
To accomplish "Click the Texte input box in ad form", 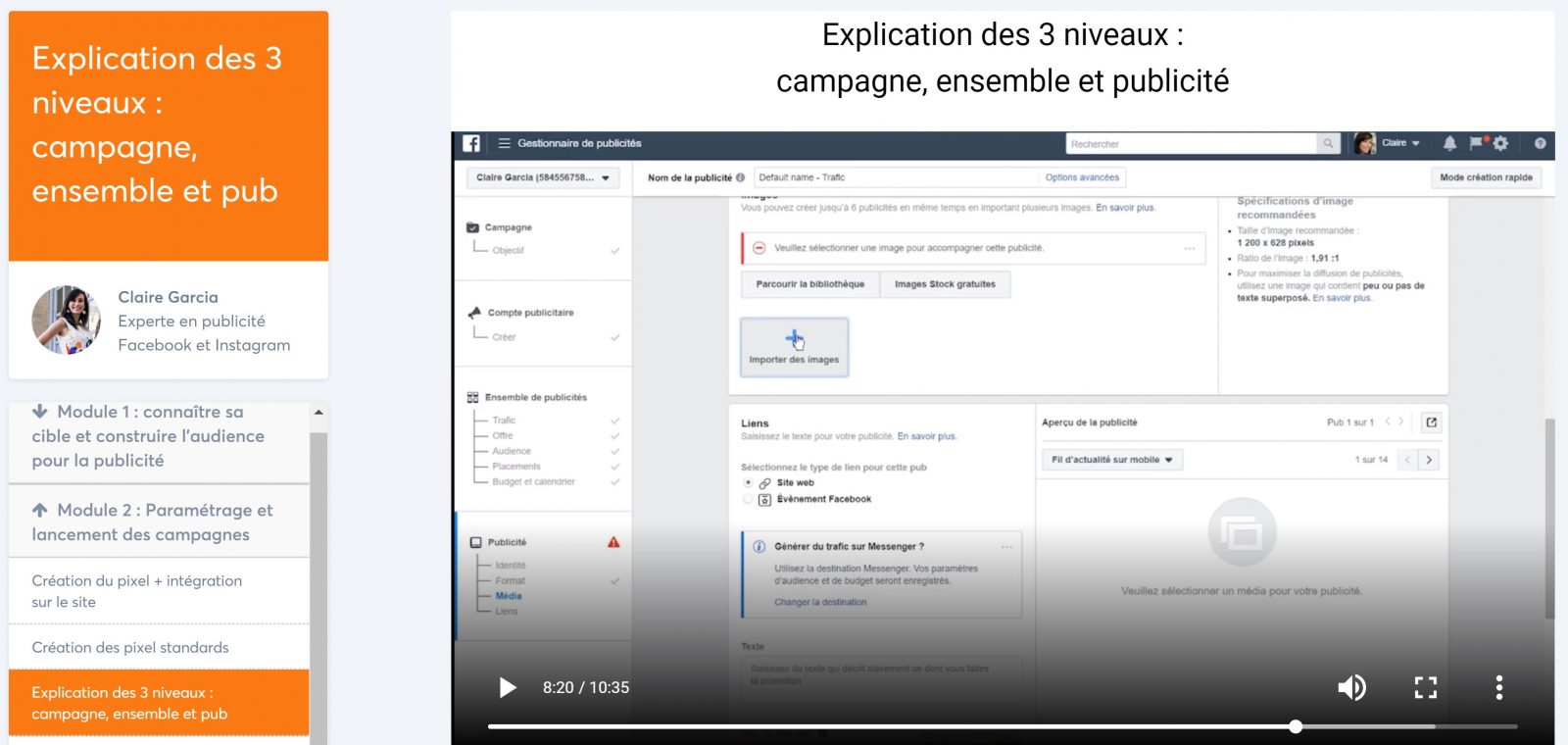I will coord(881,680).
